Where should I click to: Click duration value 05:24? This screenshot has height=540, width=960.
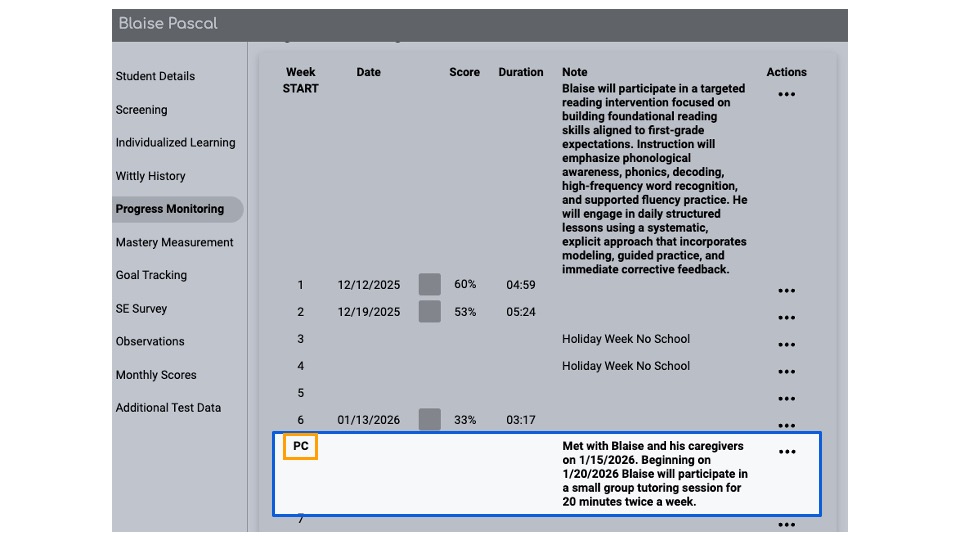pos(520,312)
